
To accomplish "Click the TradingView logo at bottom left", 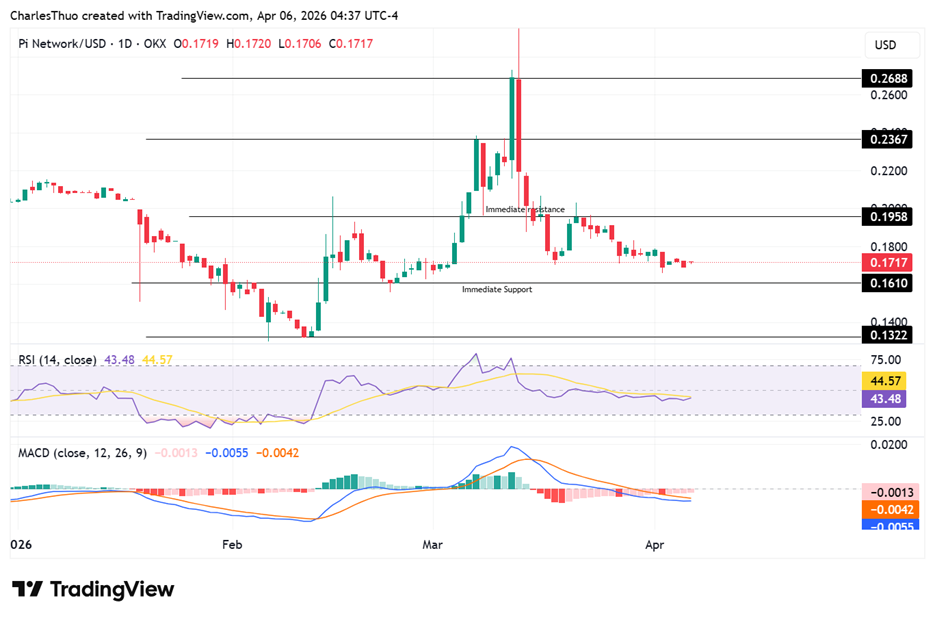I will point(90,589).
